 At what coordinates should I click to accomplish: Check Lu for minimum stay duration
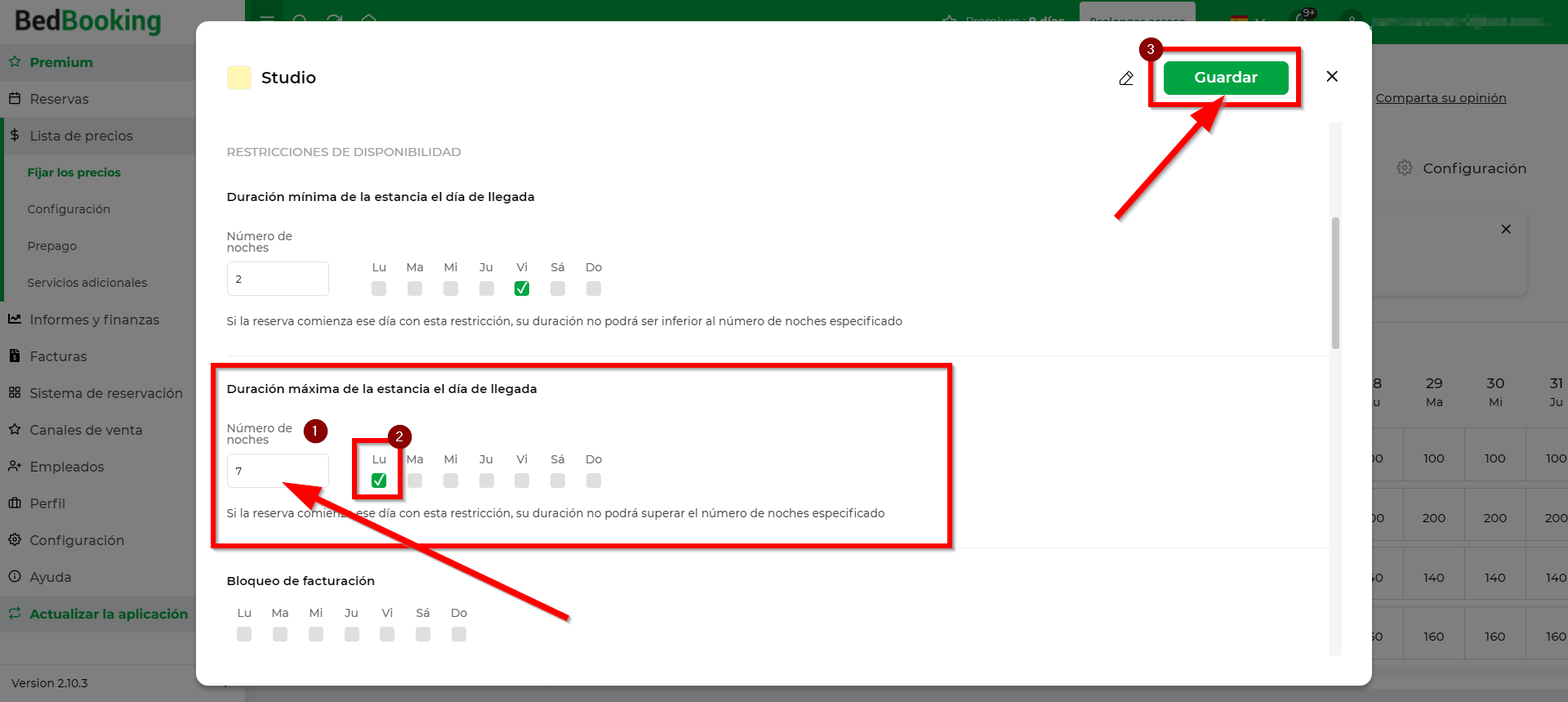click(x=379, y=288)
